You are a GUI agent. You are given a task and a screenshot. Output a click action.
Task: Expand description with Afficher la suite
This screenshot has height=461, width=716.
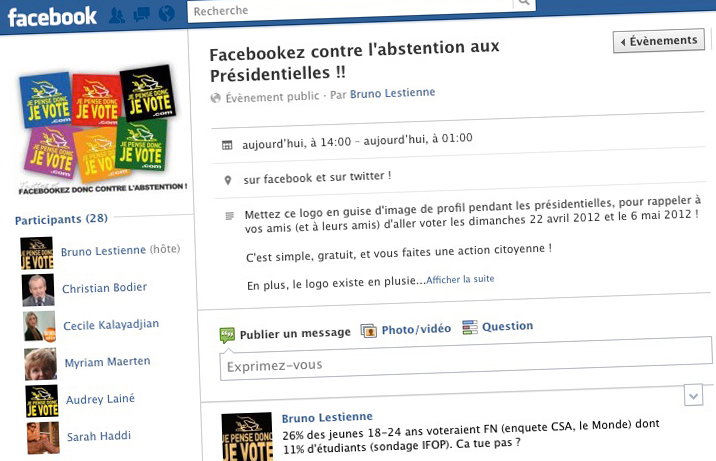click(x=459, y=279)
